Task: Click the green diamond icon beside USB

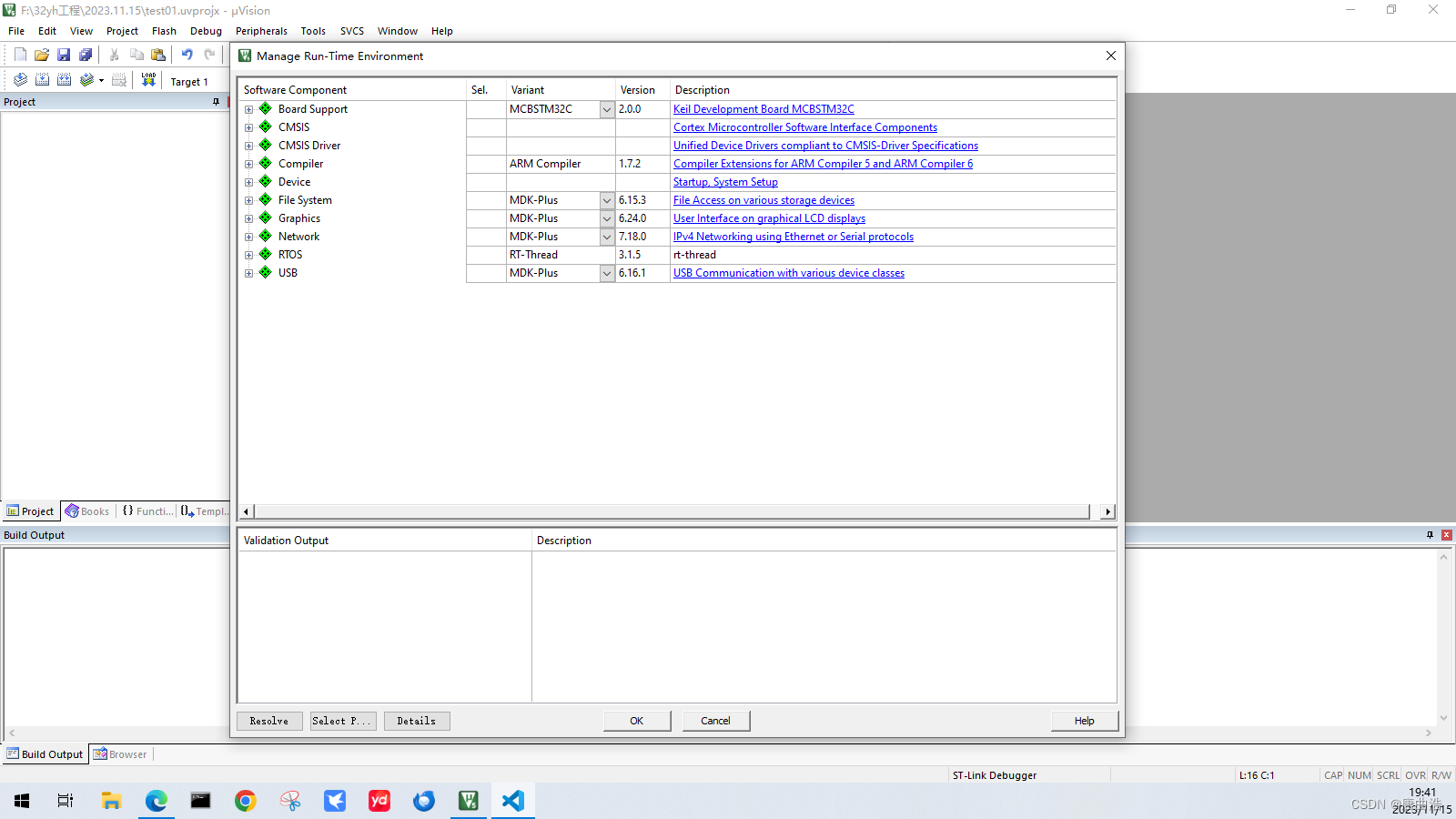Action: (265, 272)
